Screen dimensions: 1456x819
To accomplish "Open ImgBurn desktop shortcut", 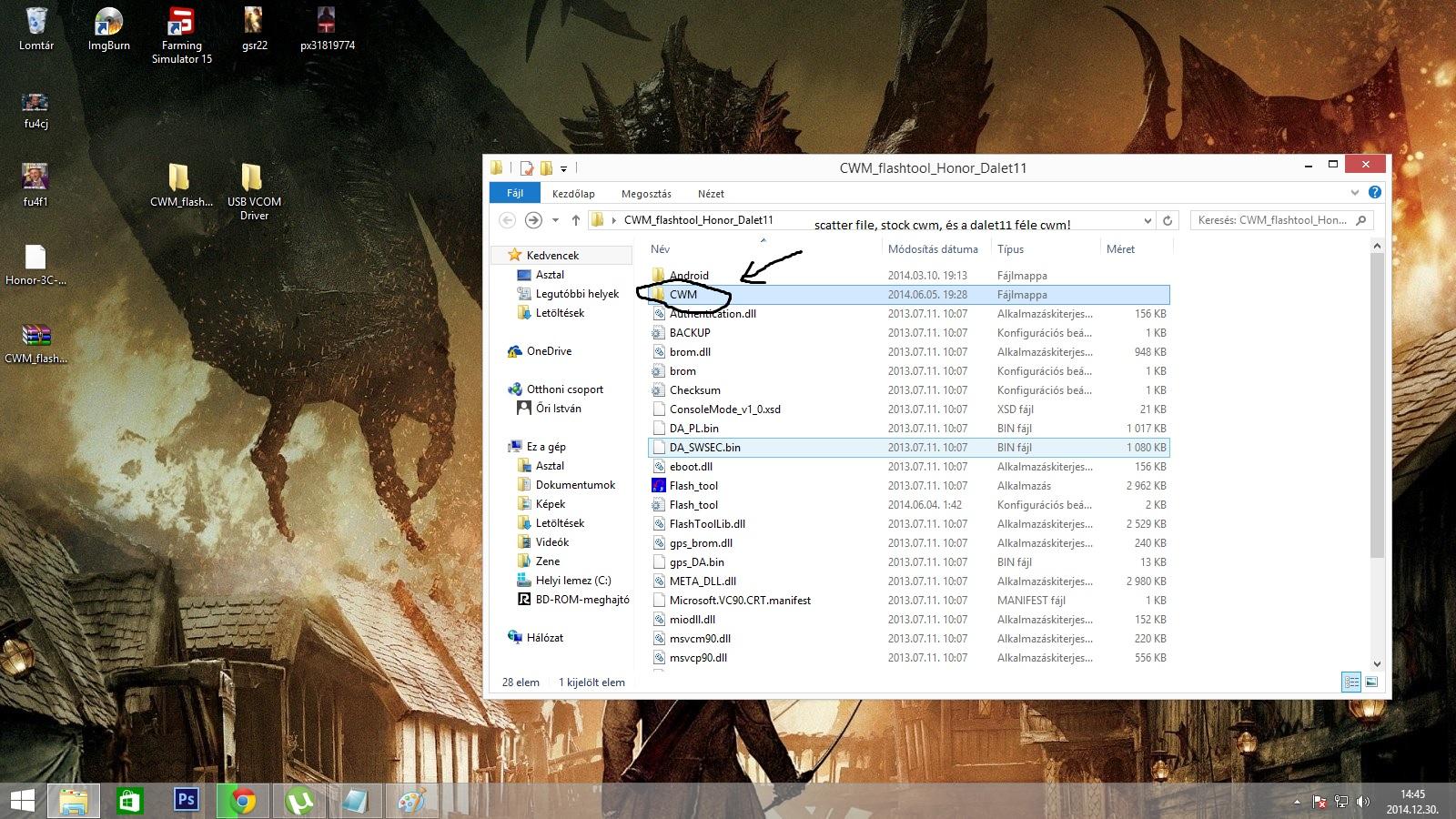I will click(109, 28).
